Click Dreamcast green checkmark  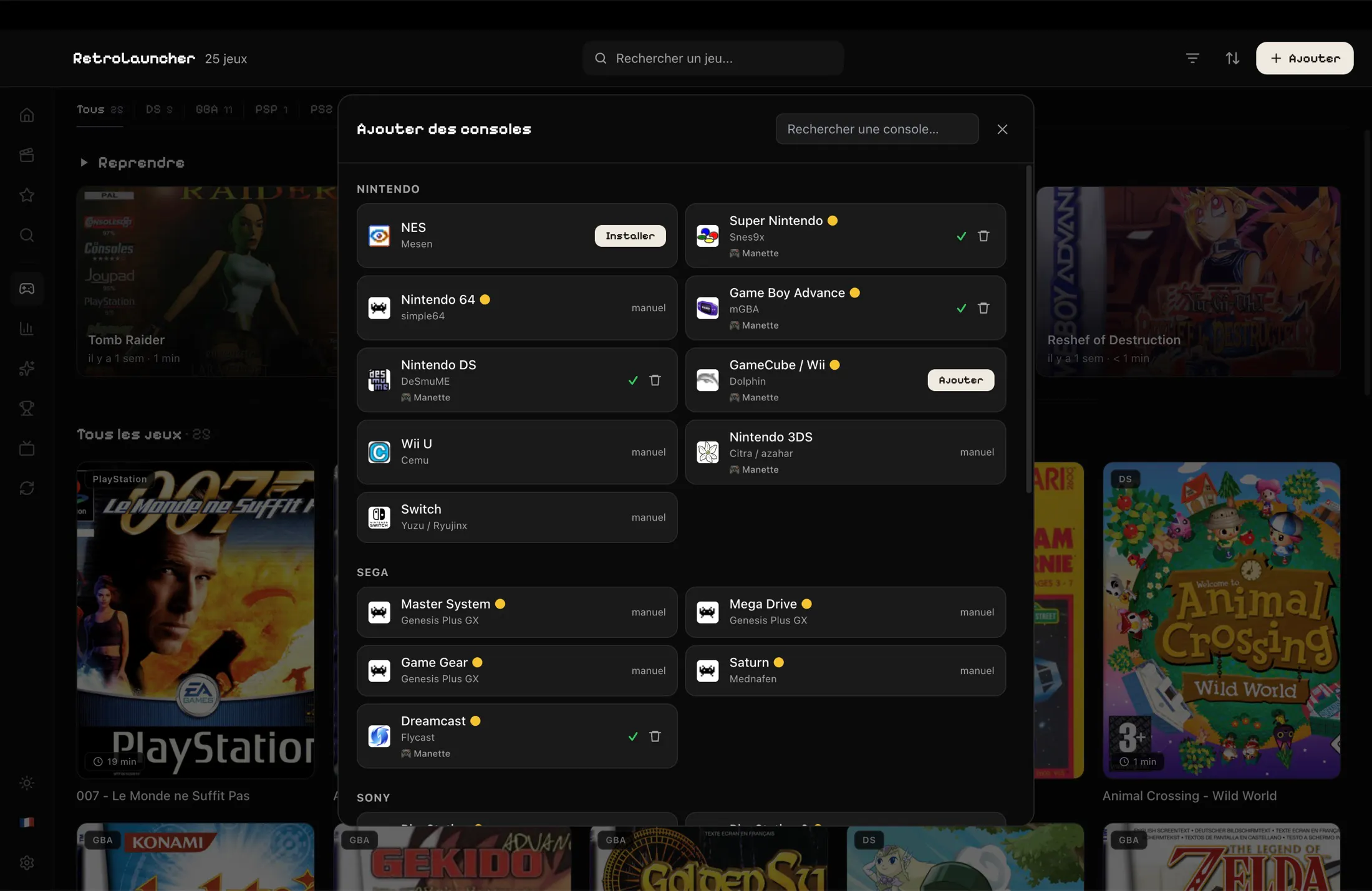(633, 736)
